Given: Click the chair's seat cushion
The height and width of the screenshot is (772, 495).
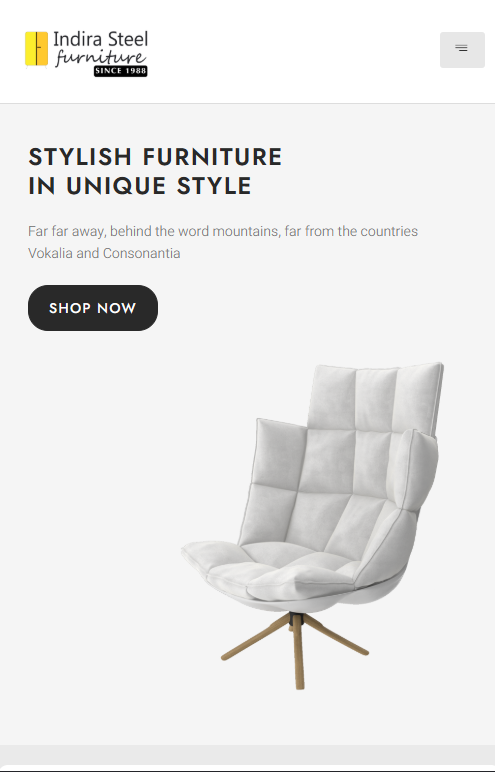Looking at the screenshot, I should (276, 571).
